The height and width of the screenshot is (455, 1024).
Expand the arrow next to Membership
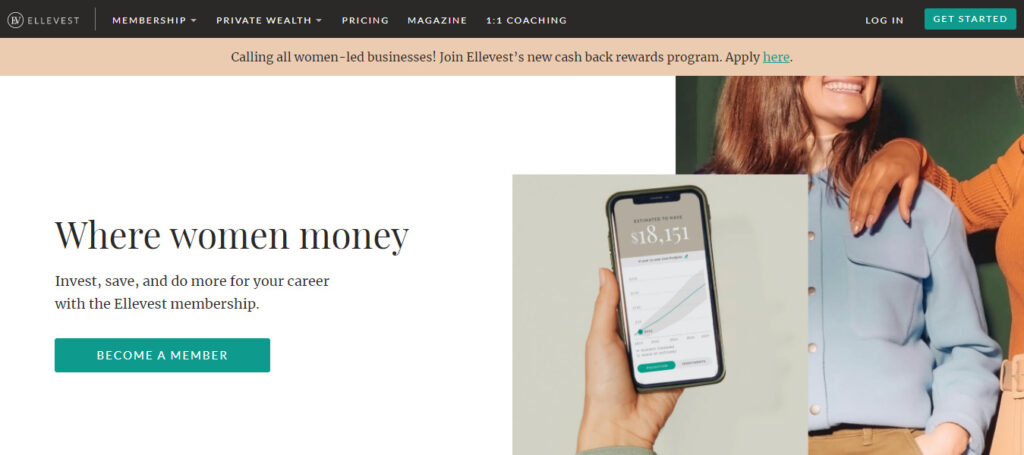(x=193, y=20)
